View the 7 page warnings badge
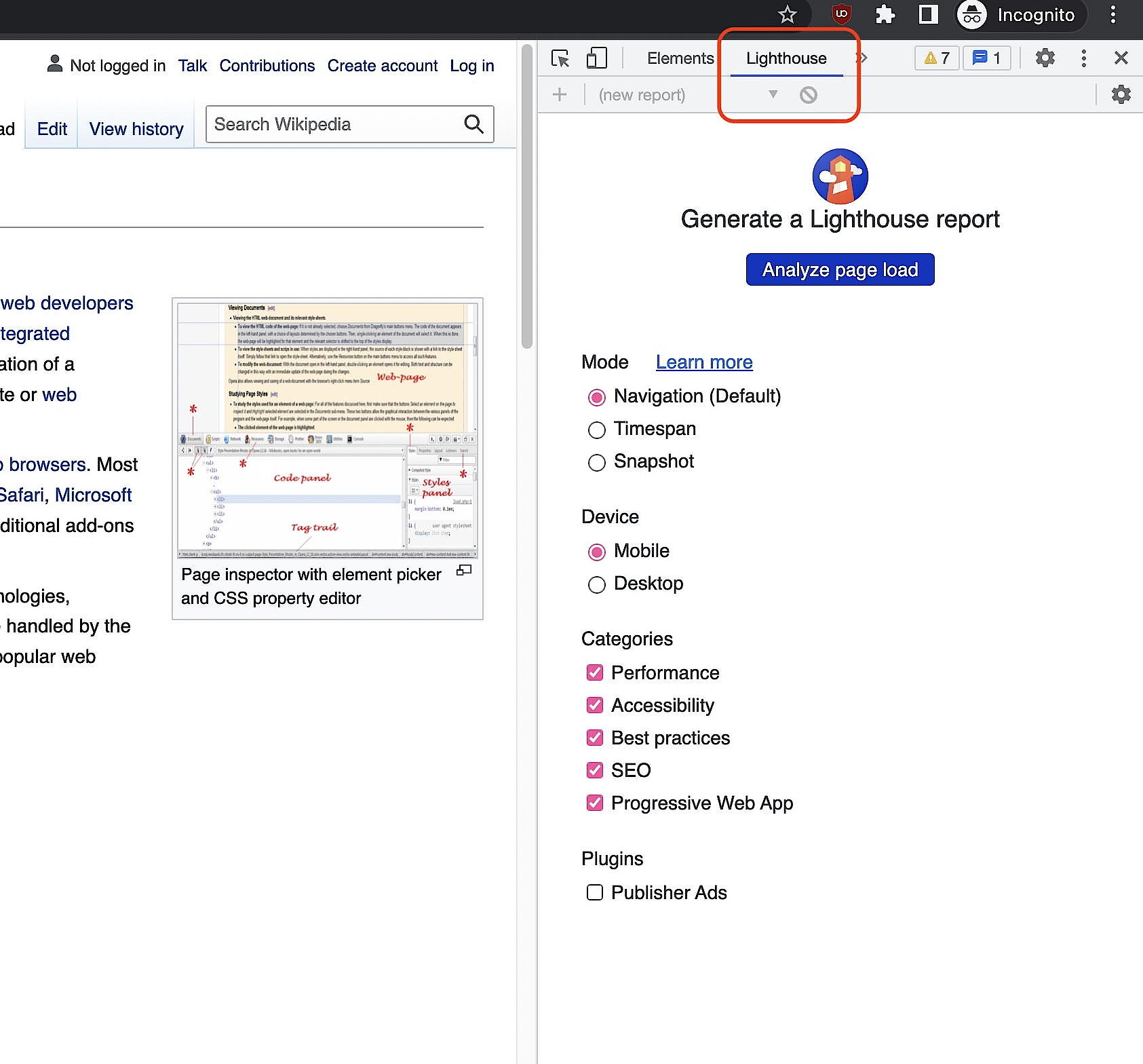The width and height of the screenshot is (1143, 1064). [936, 58]
